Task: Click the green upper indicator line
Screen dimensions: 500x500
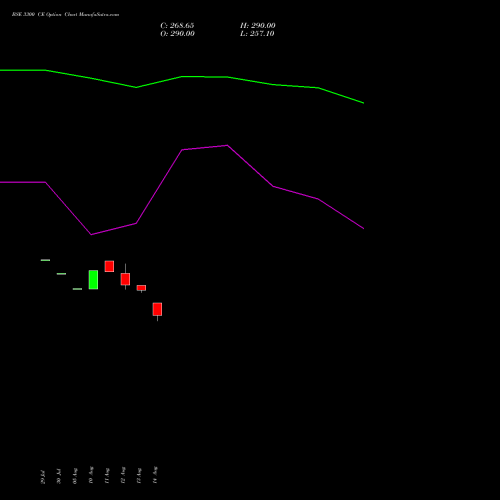Action: (x=182, y=77)
